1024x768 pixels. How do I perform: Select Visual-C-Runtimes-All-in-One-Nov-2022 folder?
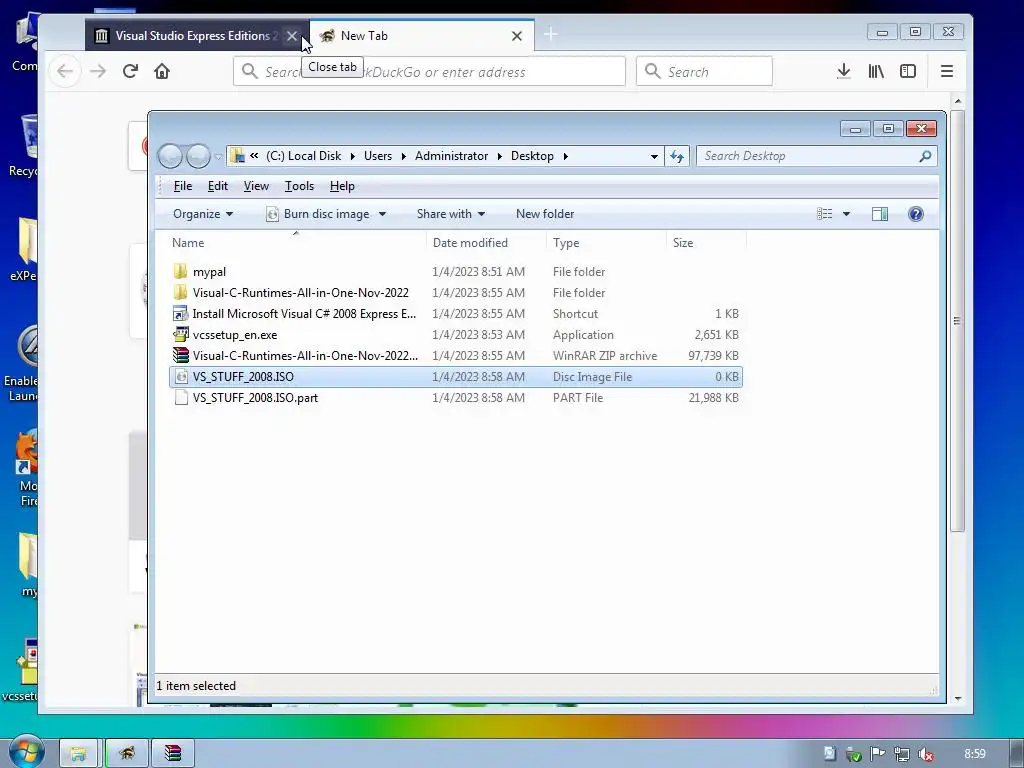pyautogui.click(x=455, y=293)
